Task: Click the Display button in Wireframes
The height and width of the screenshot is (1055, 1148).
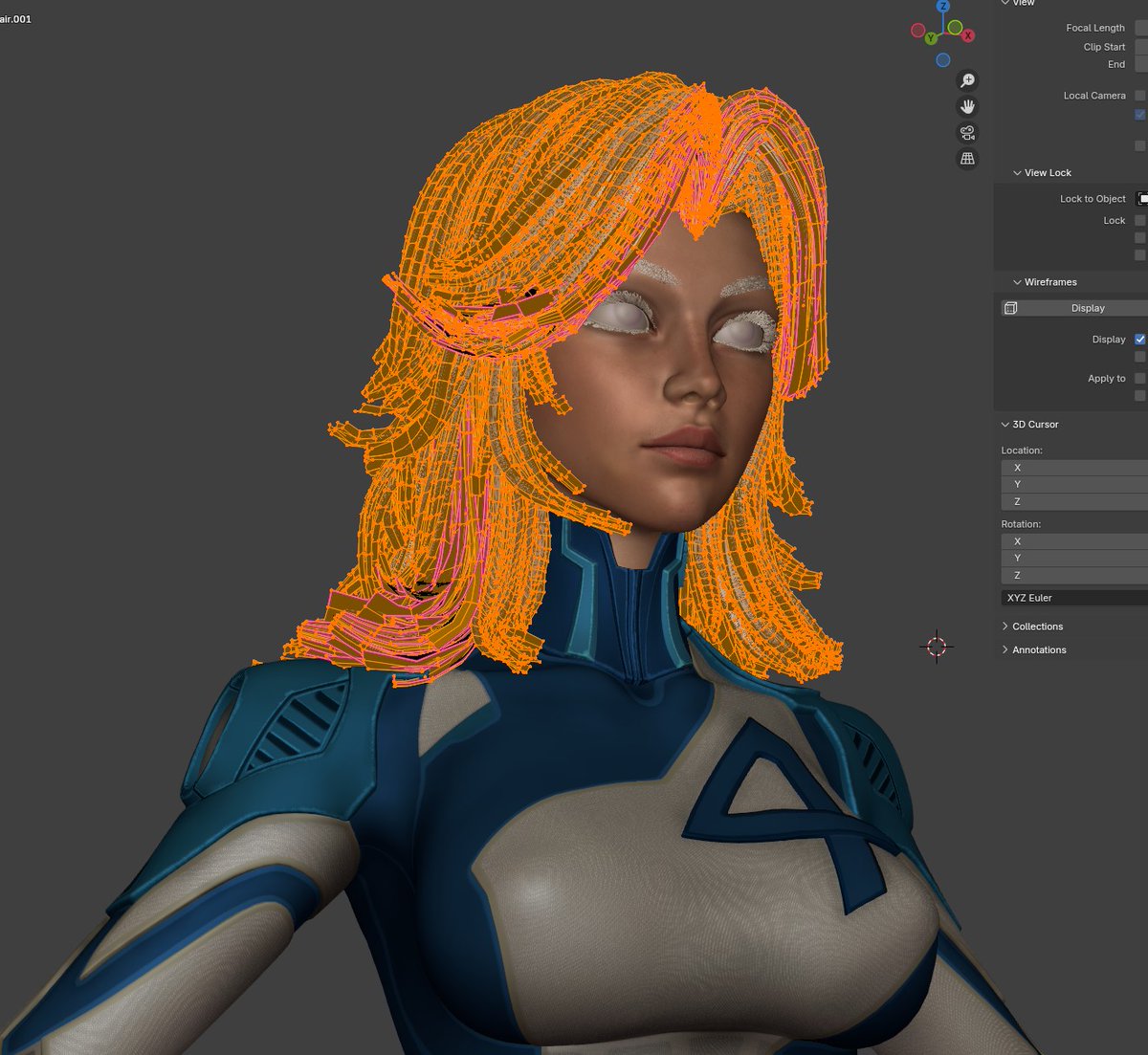Action: pyautogui.click(x=1074, y=308)
